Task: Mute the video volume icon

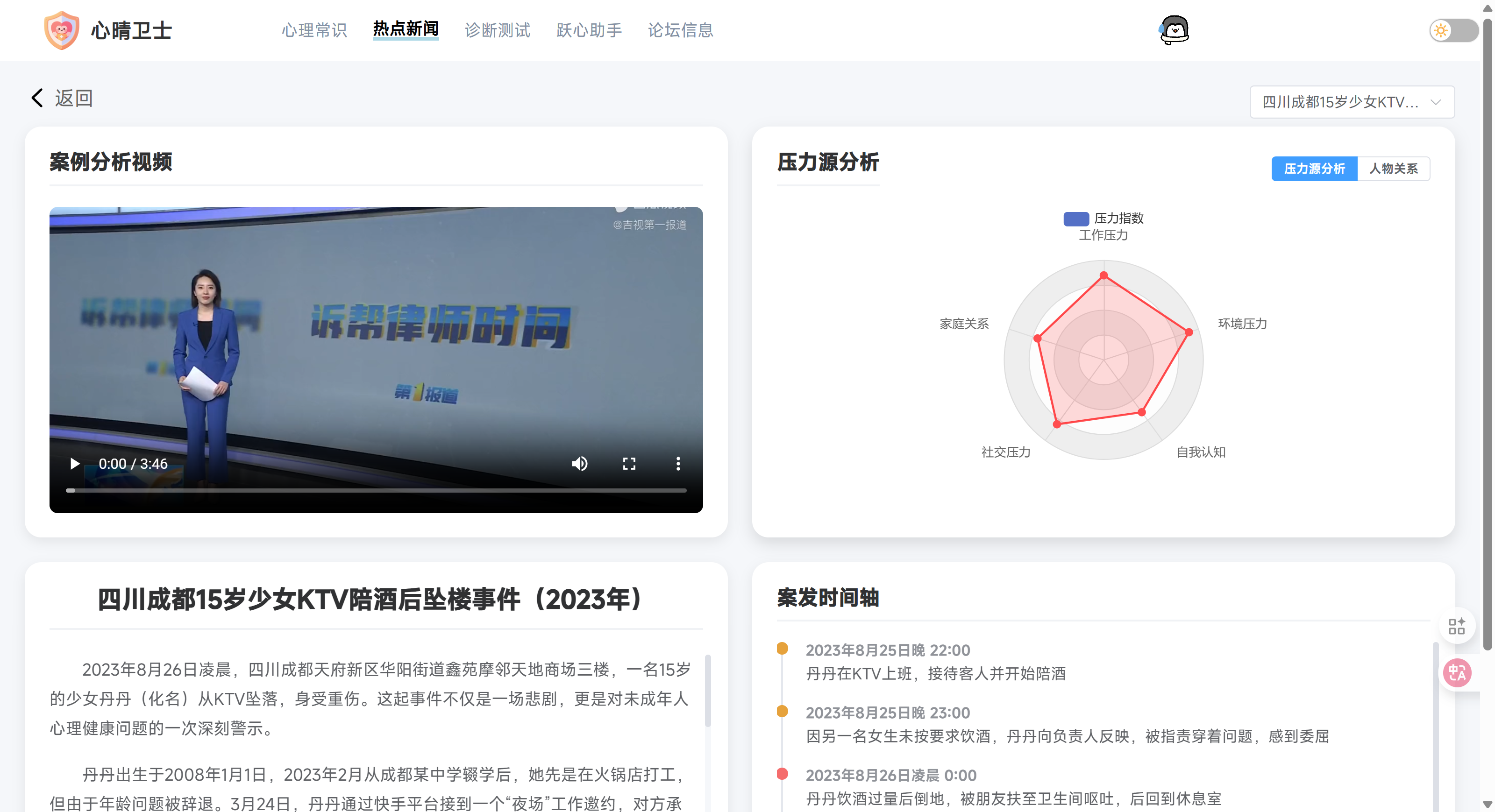Action: tap(579, 463)
